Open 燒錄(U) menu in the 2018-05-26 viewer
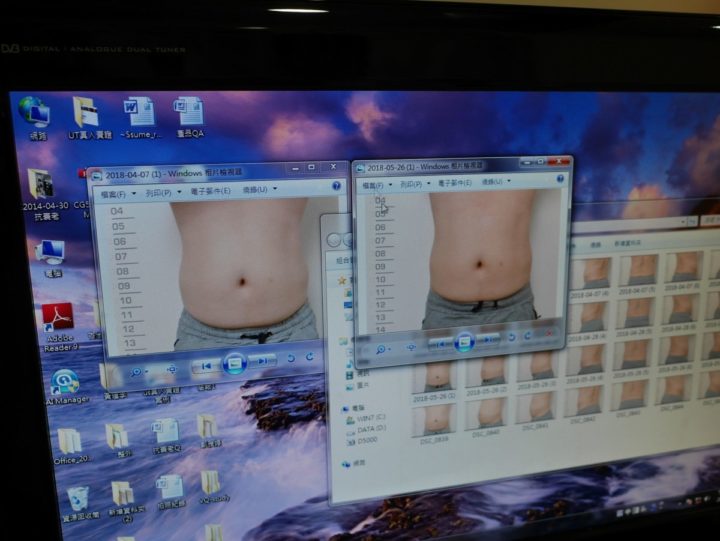The width and height of the screenshot is (720, 541). [493, 183]
